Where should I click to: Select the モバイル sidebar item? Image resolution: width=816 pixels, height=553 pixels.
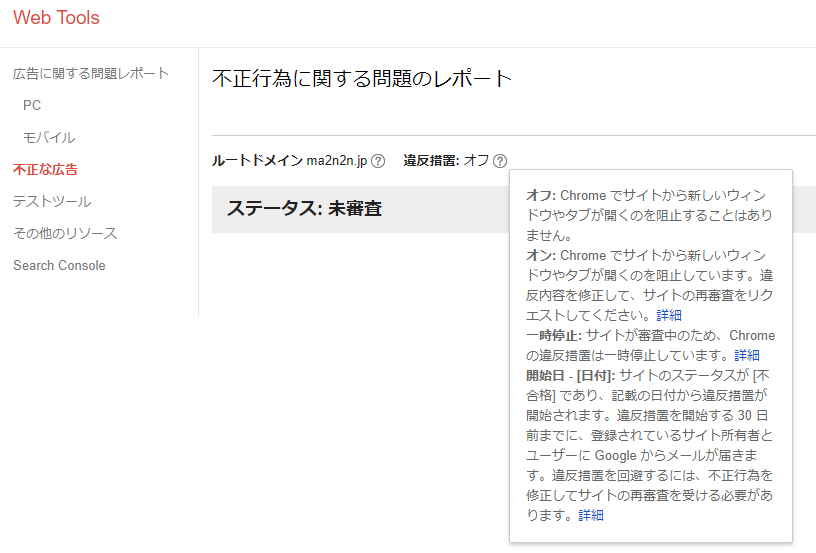[x=49, y=137]
